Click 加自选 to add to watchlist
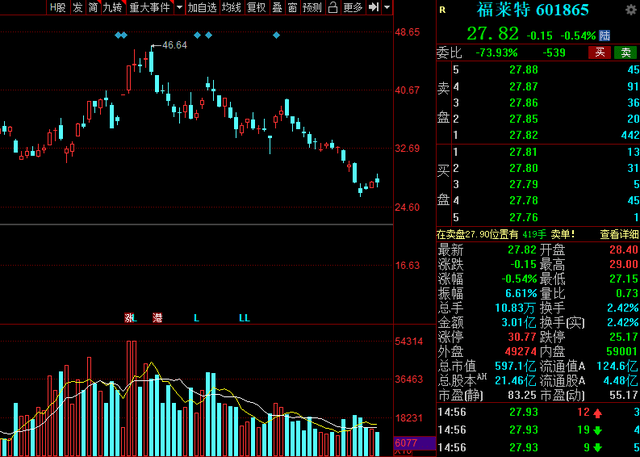 (202, 7)
